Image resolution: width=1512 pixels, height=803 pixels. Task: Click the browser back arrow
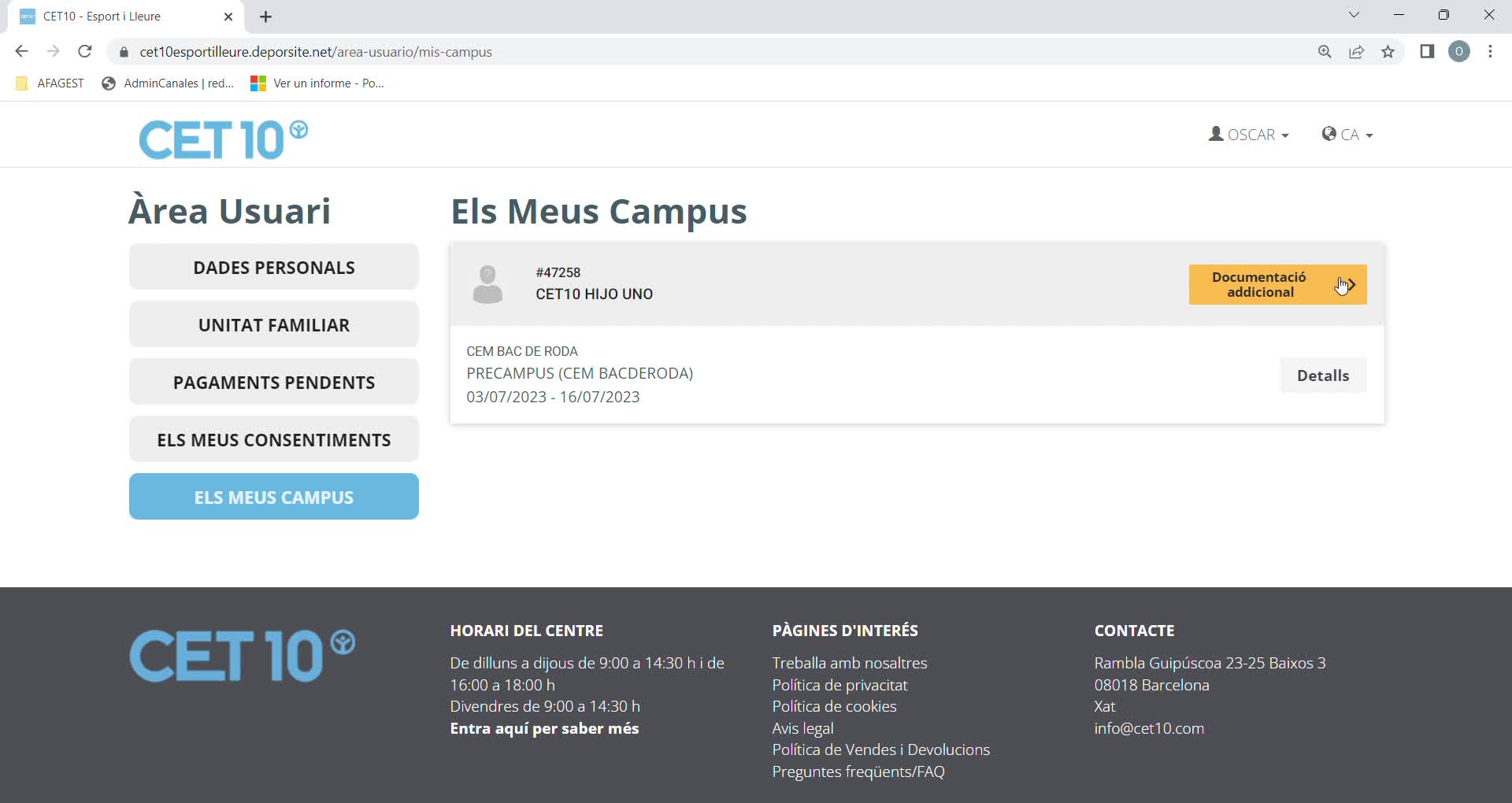click(21, 51)
